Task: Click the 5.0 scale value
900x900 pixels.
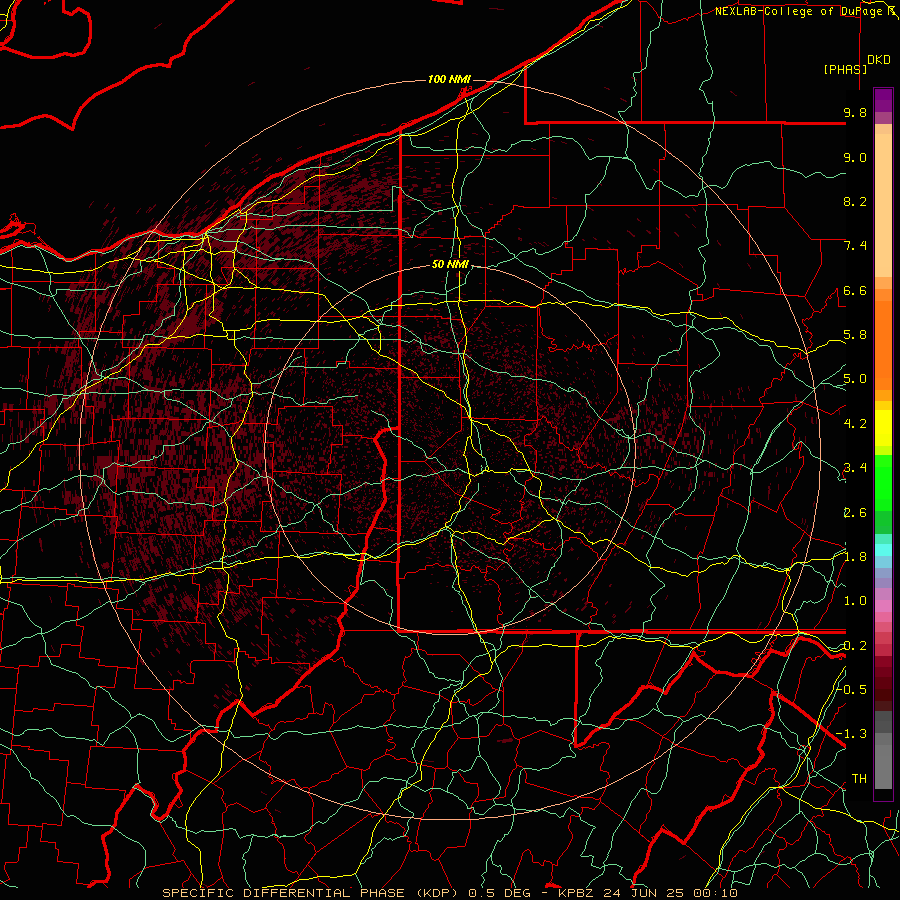Action: pyautogui.click(x=855, y=379)
